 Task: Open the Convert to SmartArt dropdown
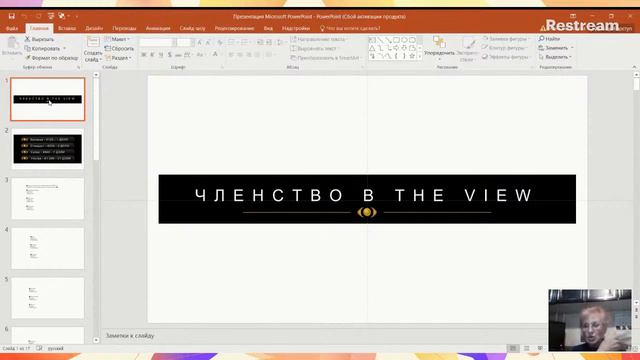click(x=327, y=58)
